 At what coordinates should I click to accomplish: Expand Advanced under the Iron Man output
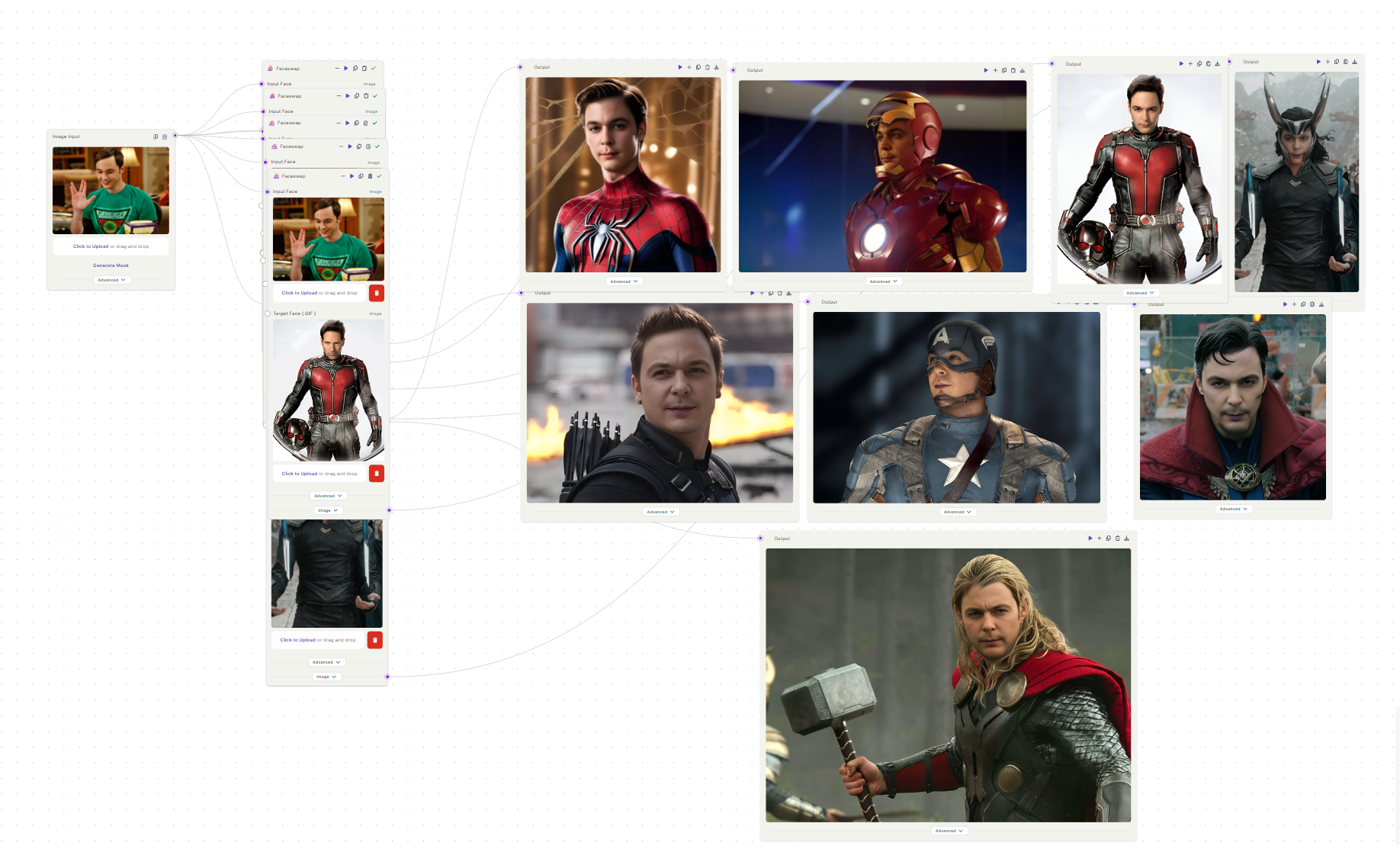[883, 281]
